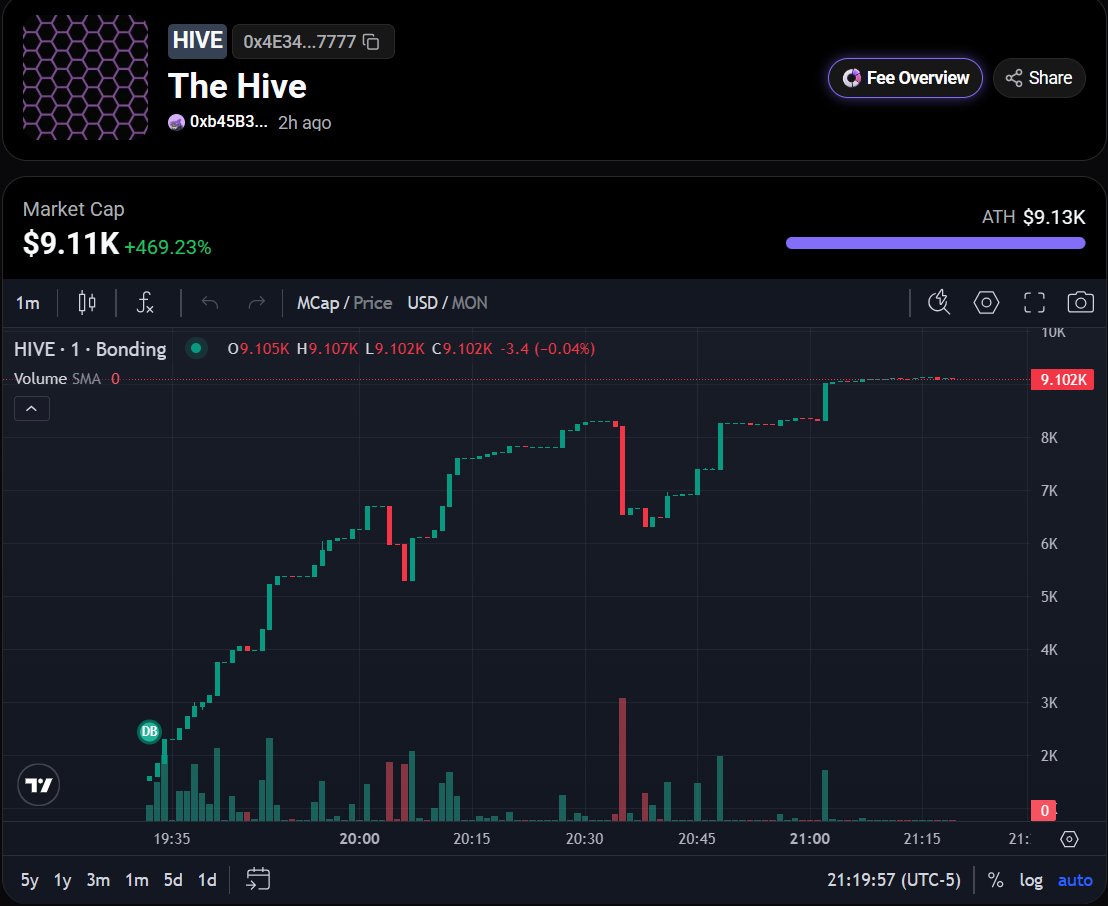Toggle percentage scale mode

(x=995, y=880)
